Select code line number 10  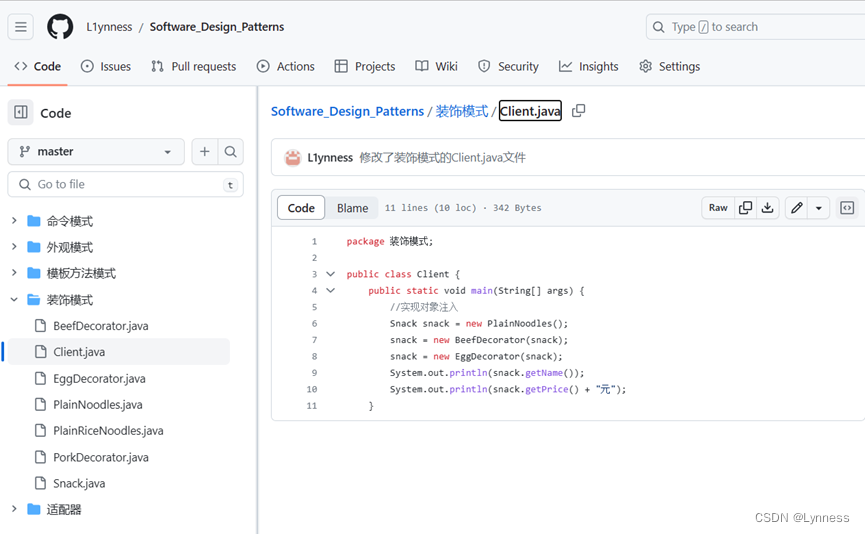[x=312, y=389]
